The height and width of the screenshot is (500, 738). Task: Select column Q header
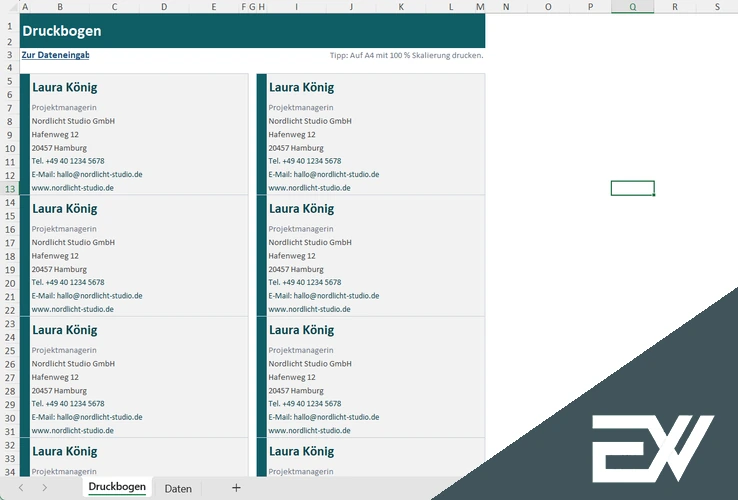(632, 7)
